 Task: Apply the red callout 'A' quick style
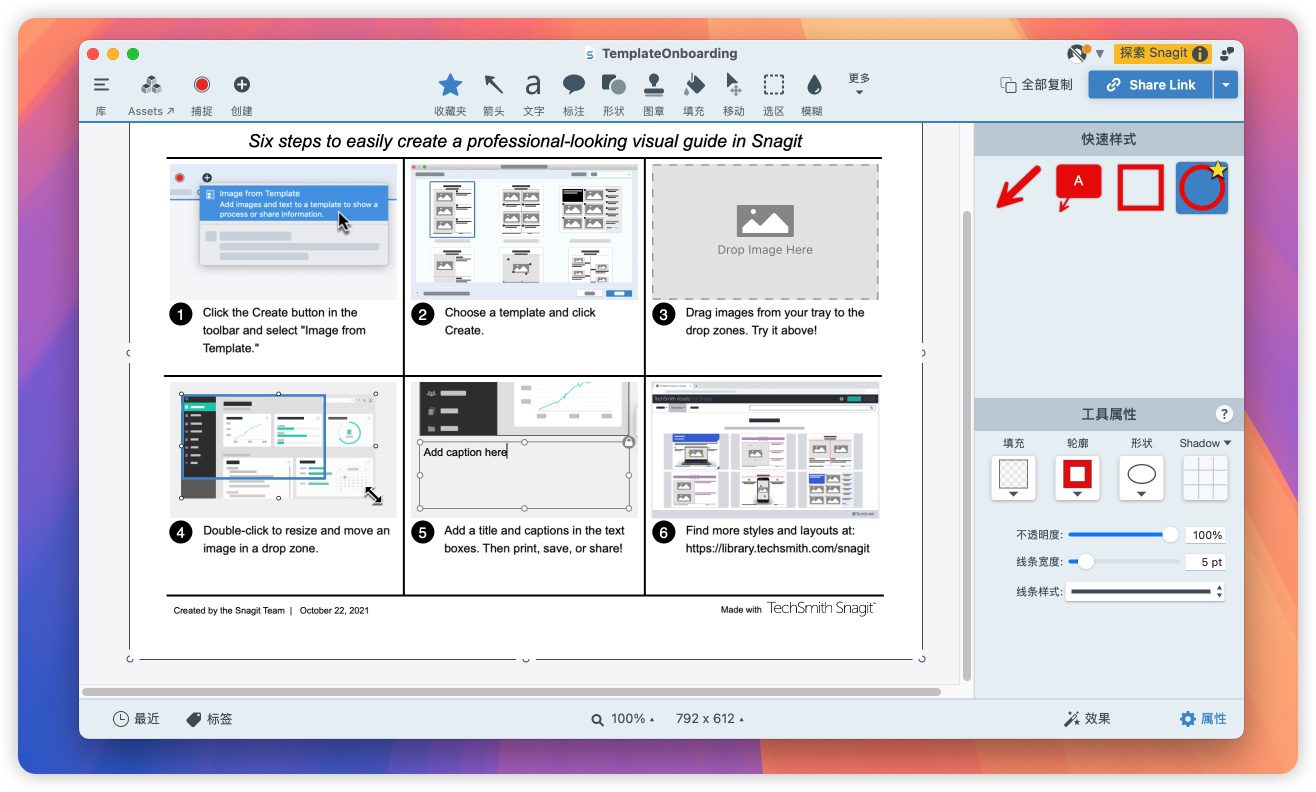[x=1078, y=188]
